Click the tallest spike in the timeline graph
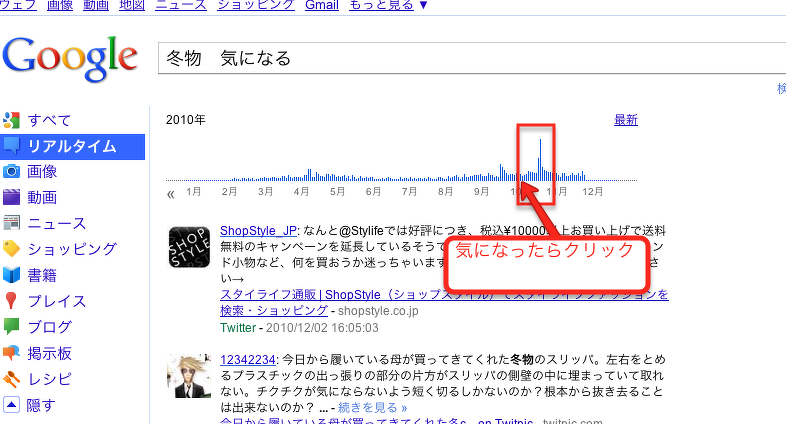This screenshot has height=424, width=786. 540,159
